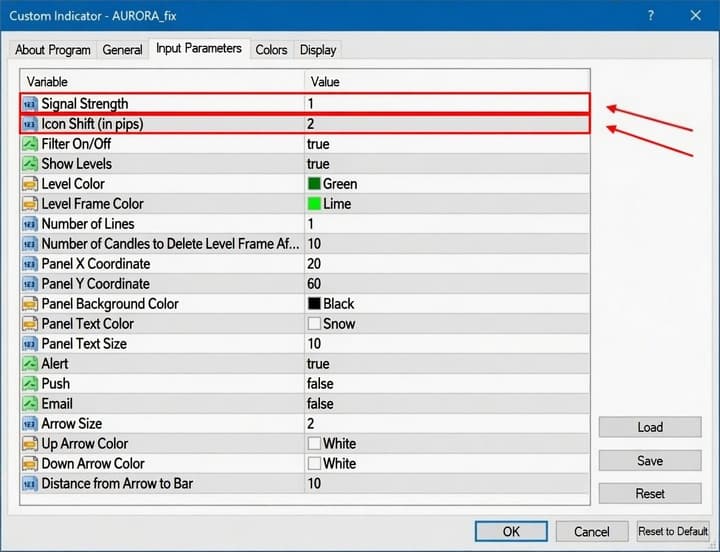
Task: Click the white swatch for Up Arrow Color
Action: point(314,444)
